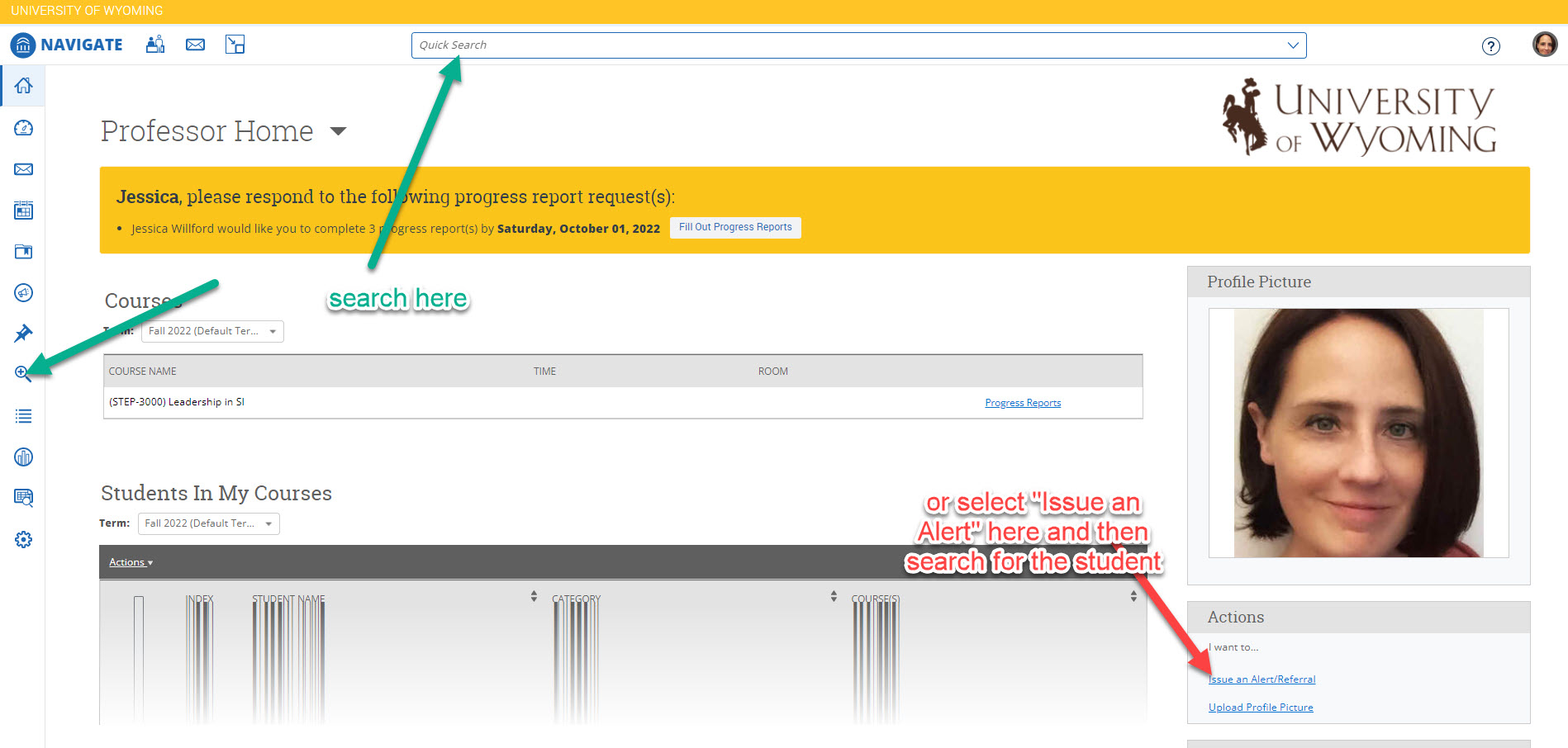Click Issue an Alert/Referral link
The height and width of the screenshot is (748, 1568).
coord(1262,679)
